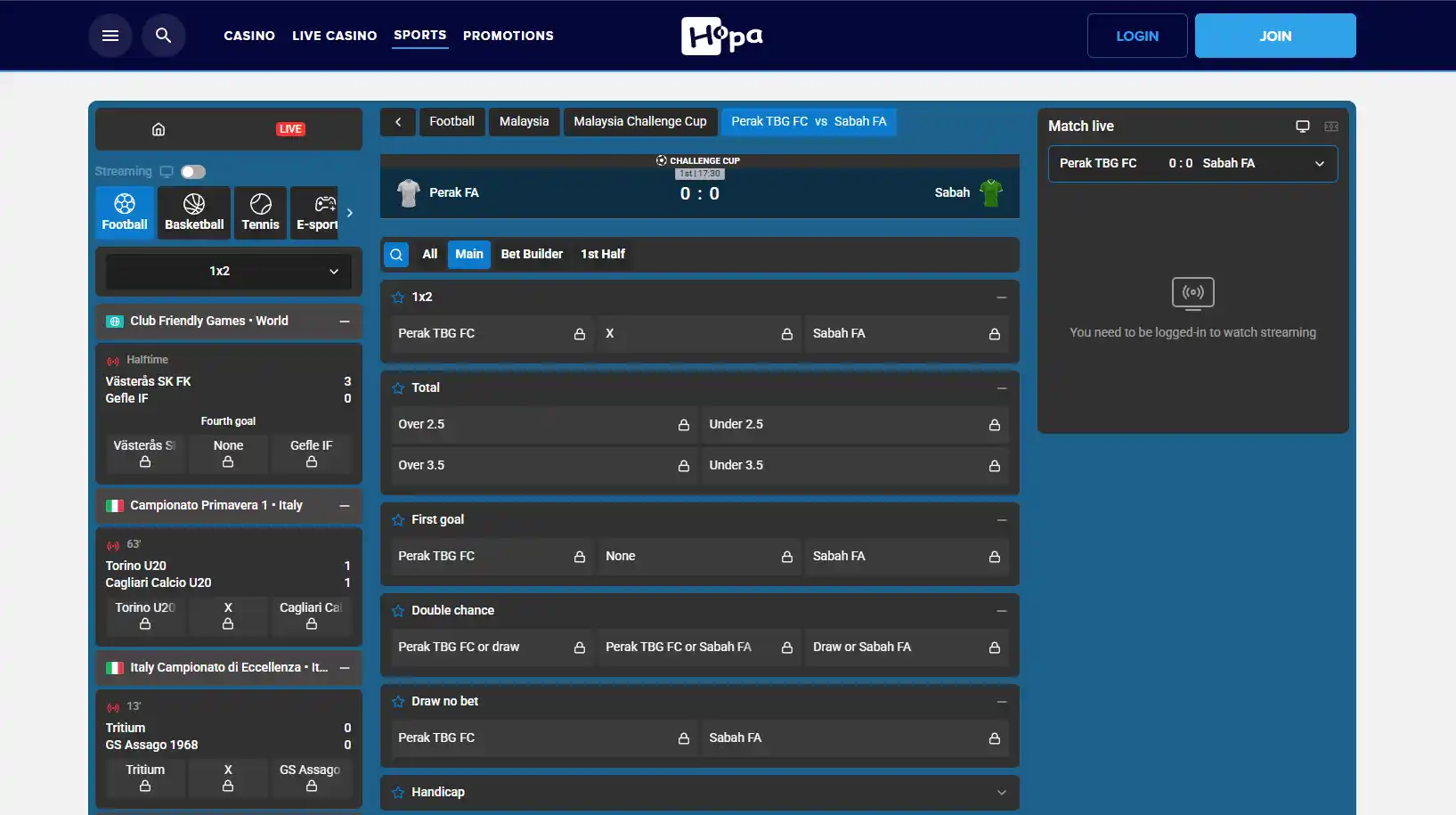Pick Torino U20 odds in sidebar
Viewport: 1456px width, 815px height.
tap(145, 615)
